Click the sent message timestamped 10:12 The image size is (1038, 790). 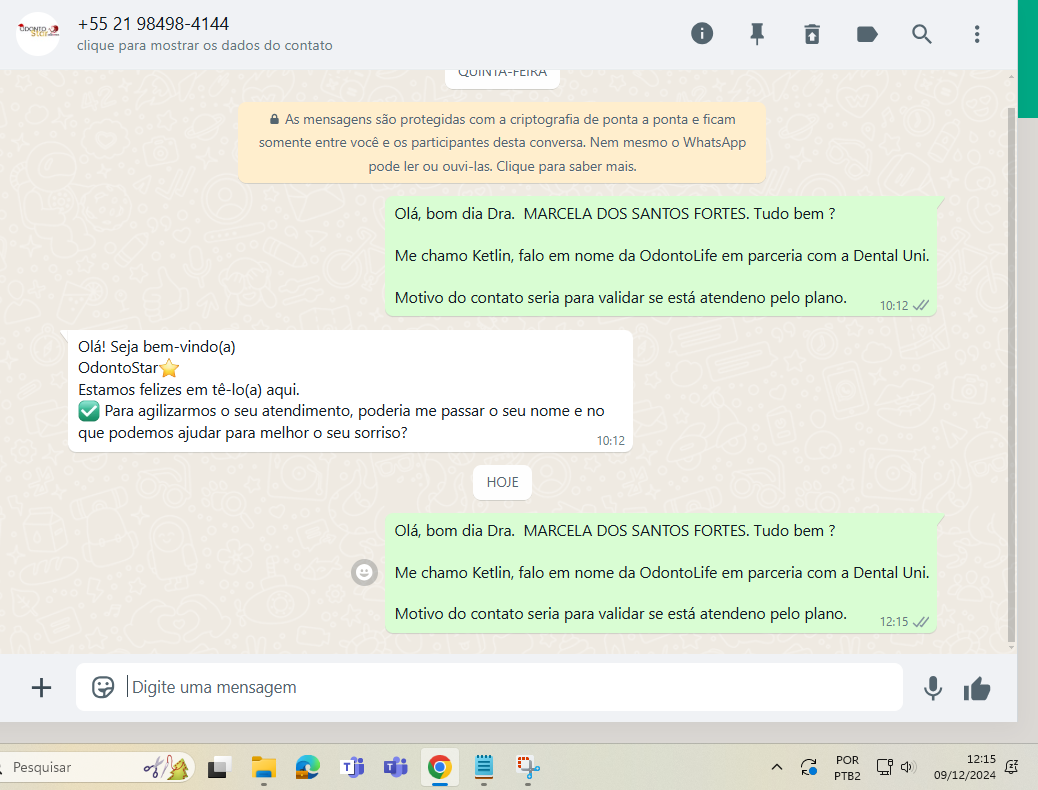[x=660, y=256]
